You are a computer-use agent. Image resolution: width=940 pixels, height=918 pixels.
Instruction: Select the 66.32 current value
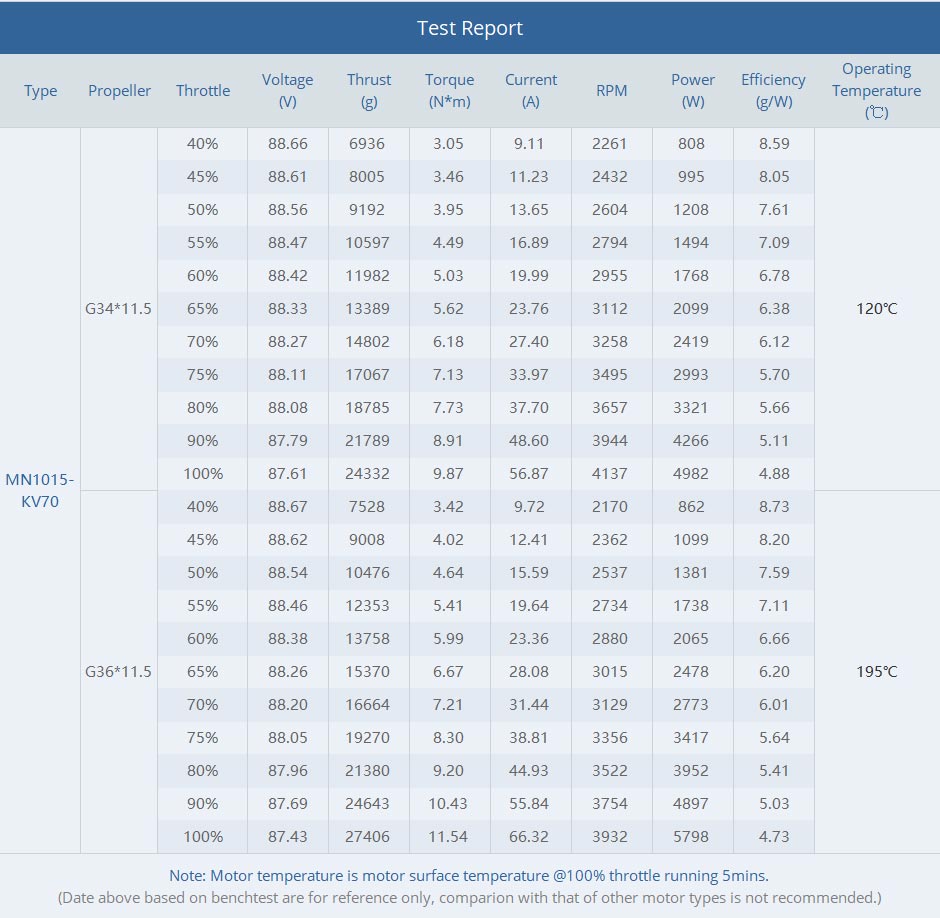[530, 837]
